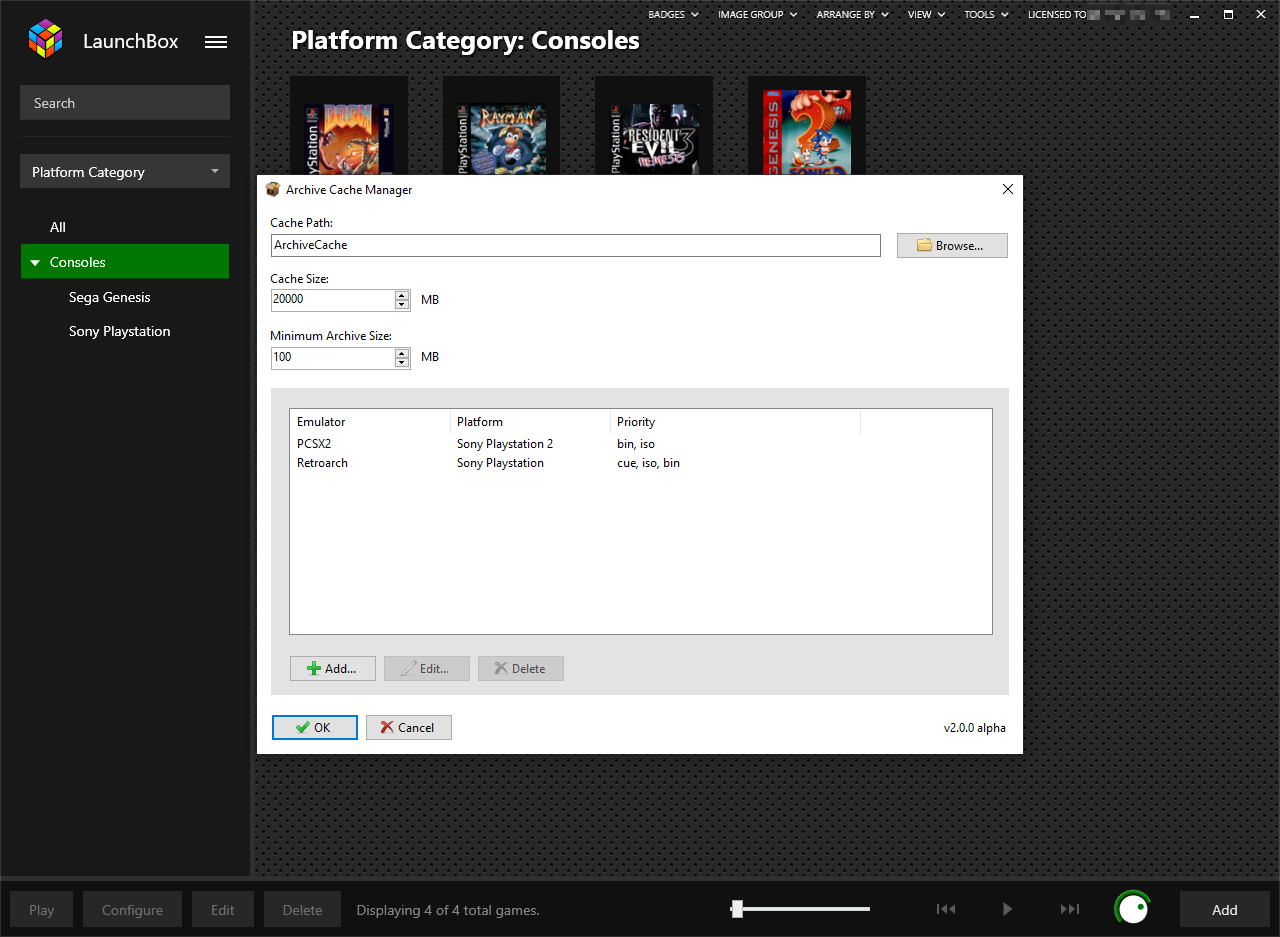Adjust the image size slider handle
Viewport: 1280px width, 937px height.
pyautogui.click(x=737, y=908)
